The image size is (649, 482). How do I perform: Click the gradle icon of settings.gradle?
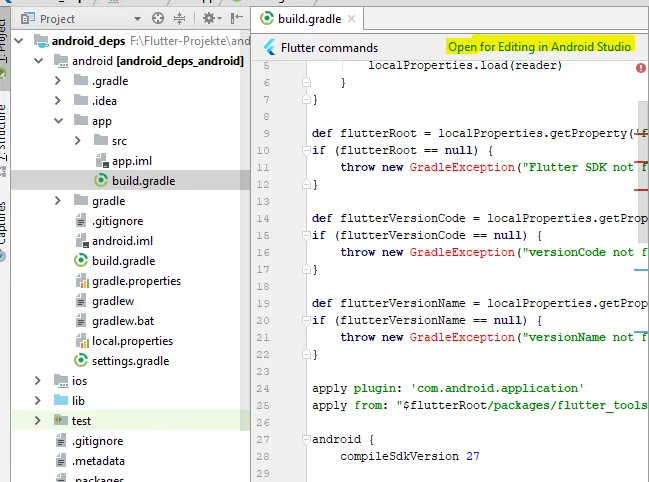[x=81, y=360]
